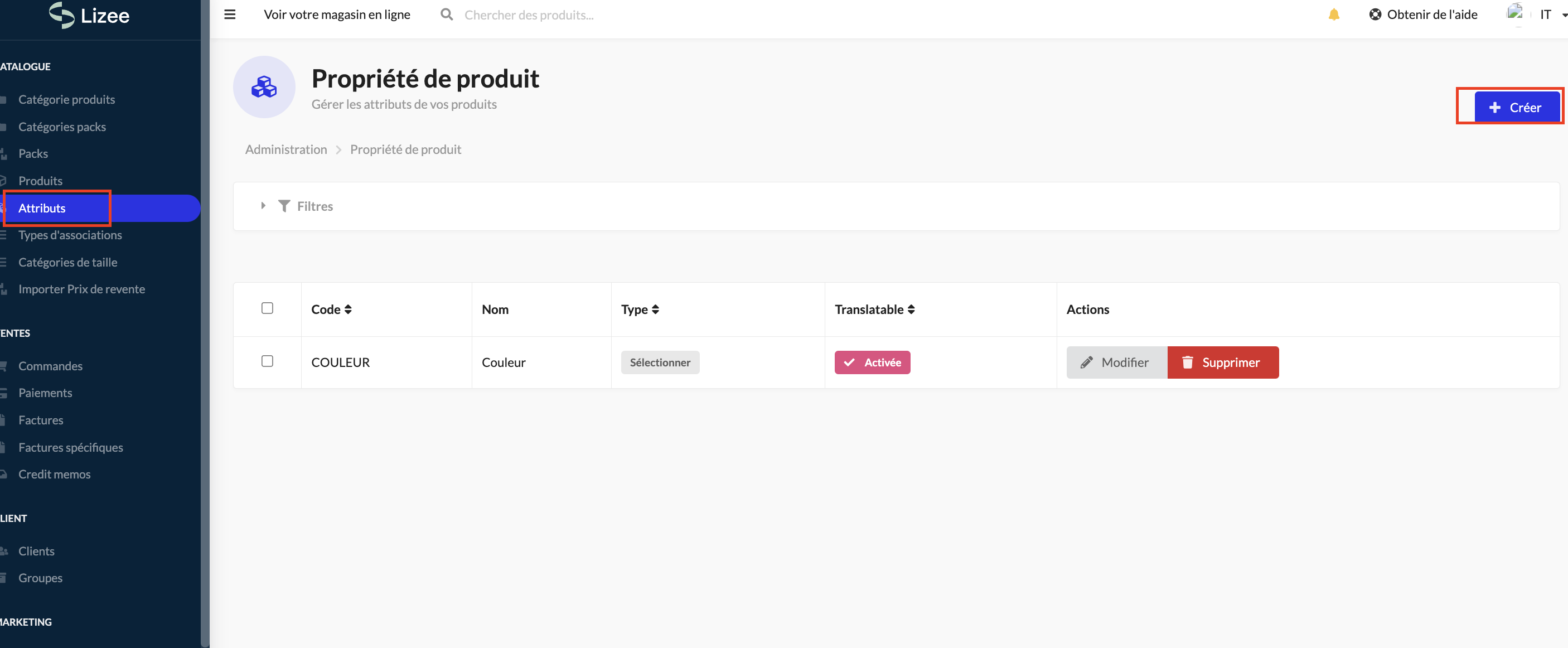
Task: Select Commandes in the sidebar
Action: [50, 366]
